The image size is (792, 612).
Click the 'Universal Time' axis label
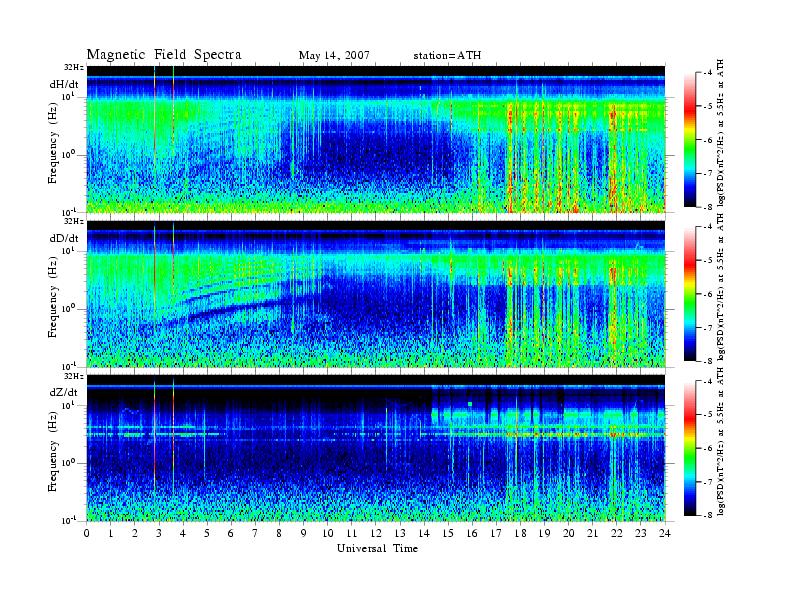(377, 548)
